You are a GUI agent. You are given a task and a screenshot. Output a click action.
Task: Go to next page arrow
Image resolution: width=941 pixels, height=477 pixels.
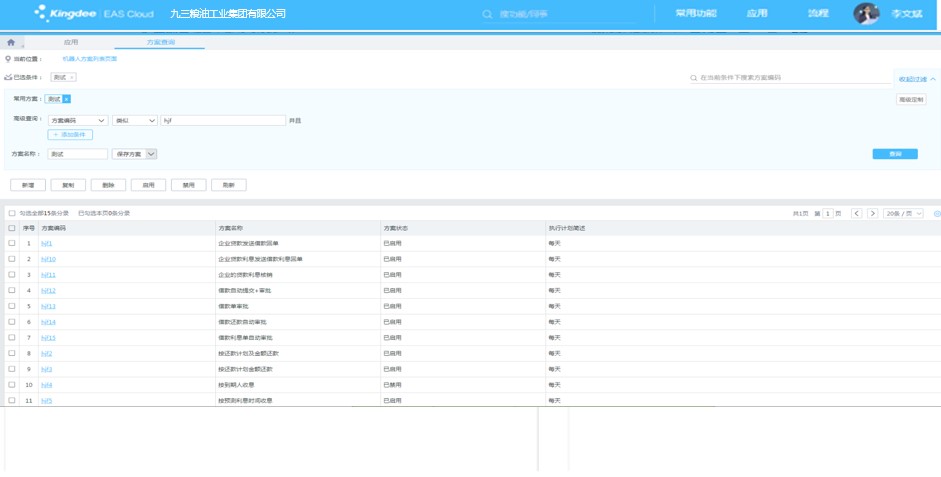click(873, 213)
